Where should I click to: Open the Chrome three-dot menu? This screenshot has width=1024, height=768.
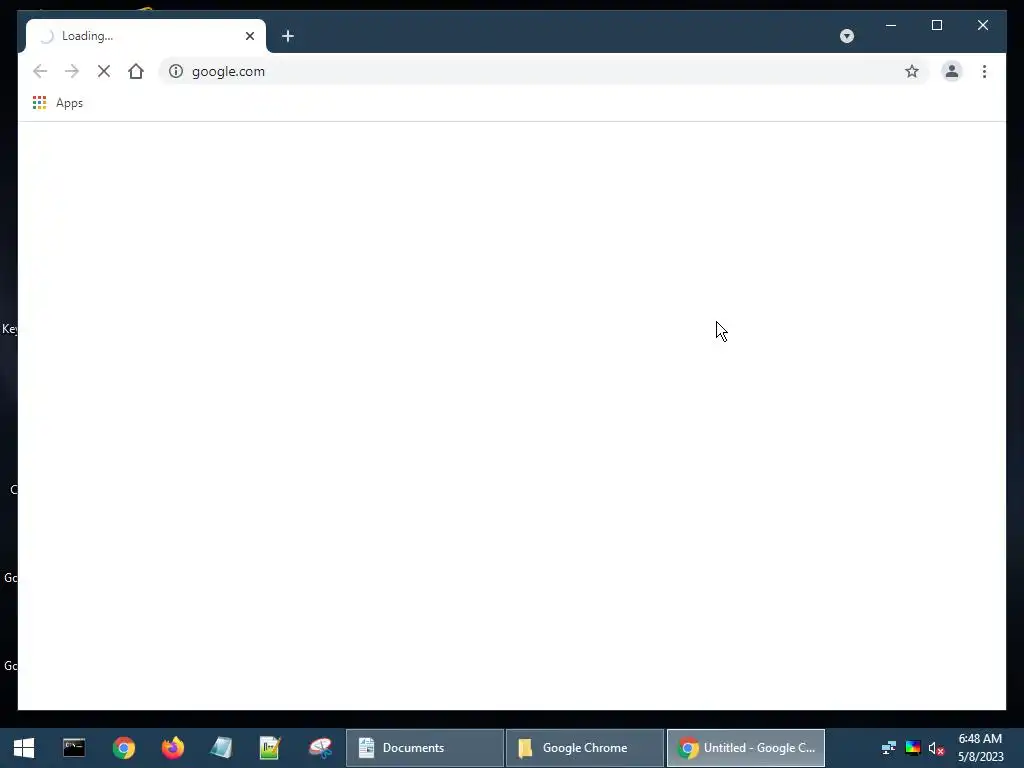tap(984, 71)
